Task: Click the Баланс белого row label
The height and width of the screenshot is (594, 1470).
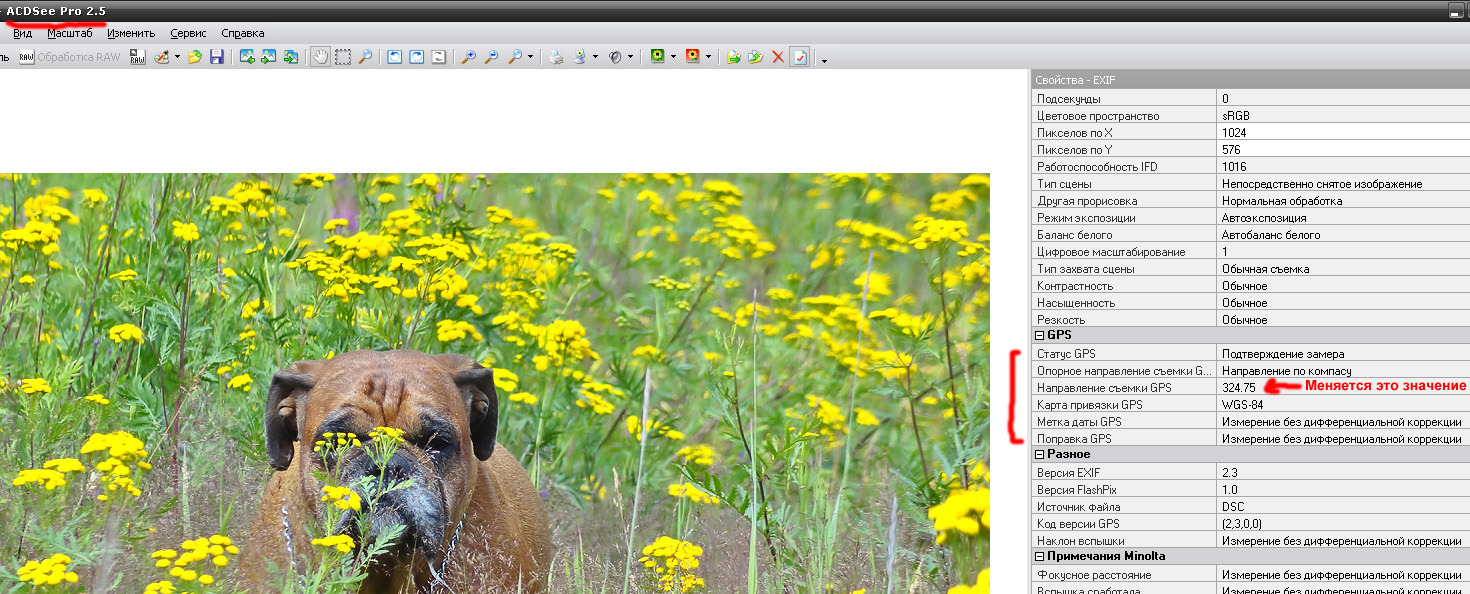Action: (1074, 234)
